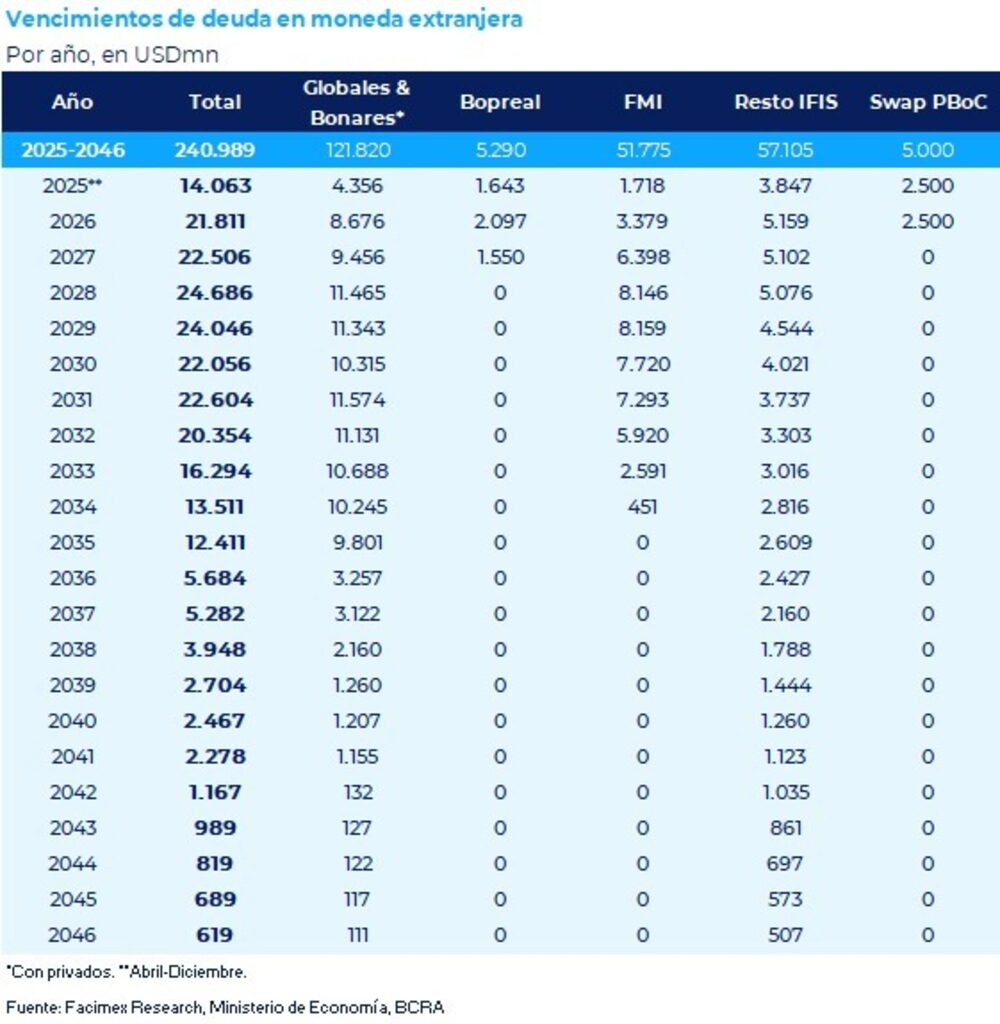Click the 'FMI' column header

tap(642, 101)
